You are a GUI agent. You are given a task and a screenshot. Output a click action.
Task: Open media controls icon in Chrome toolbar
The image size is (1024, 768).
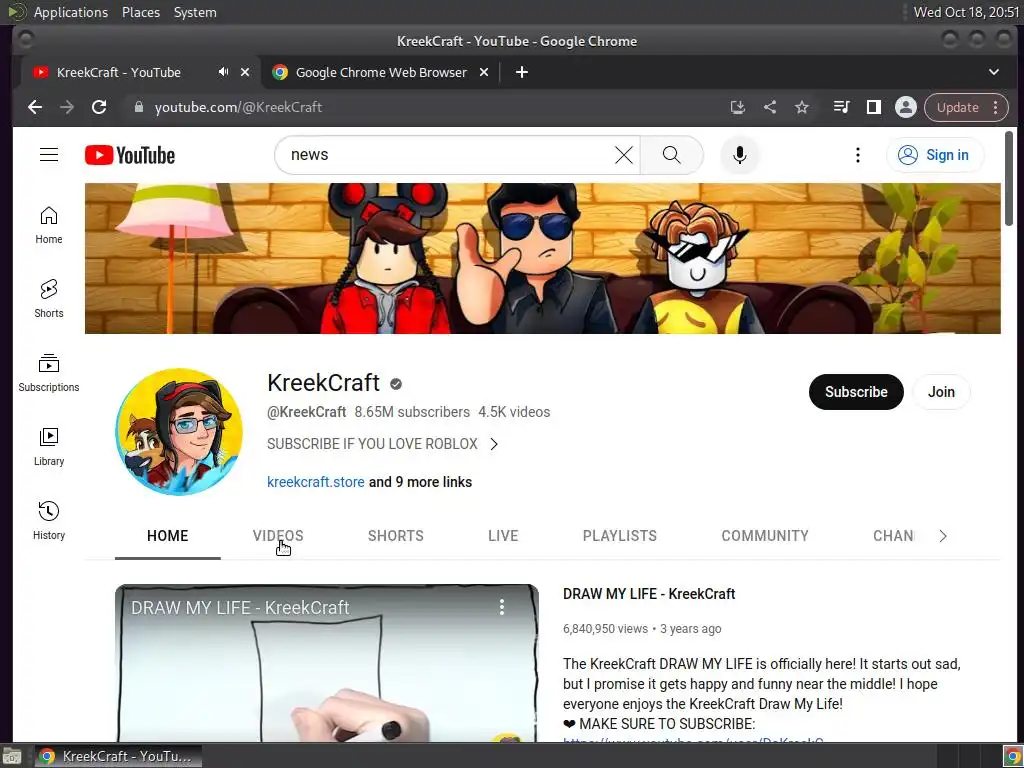(842, 107)
